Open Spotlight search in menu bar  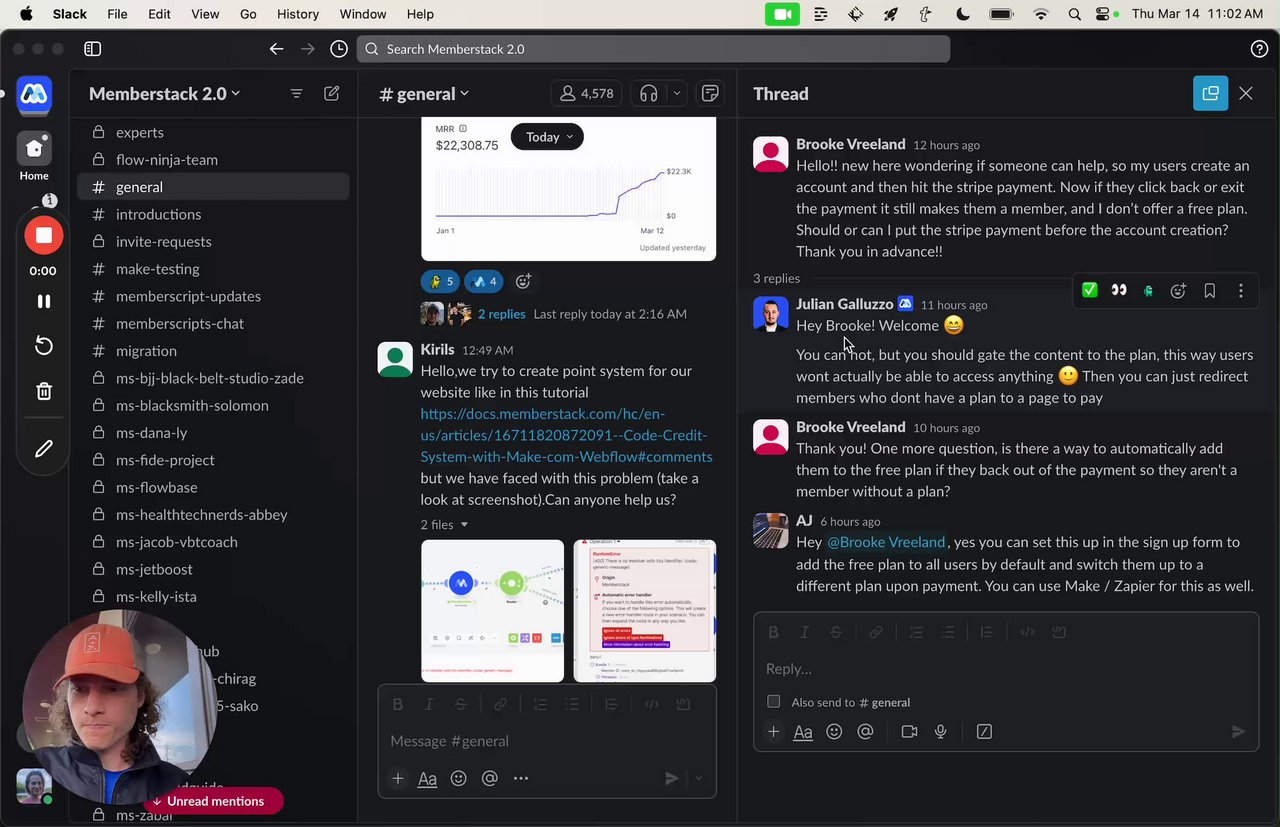(x=1074, y=14)
